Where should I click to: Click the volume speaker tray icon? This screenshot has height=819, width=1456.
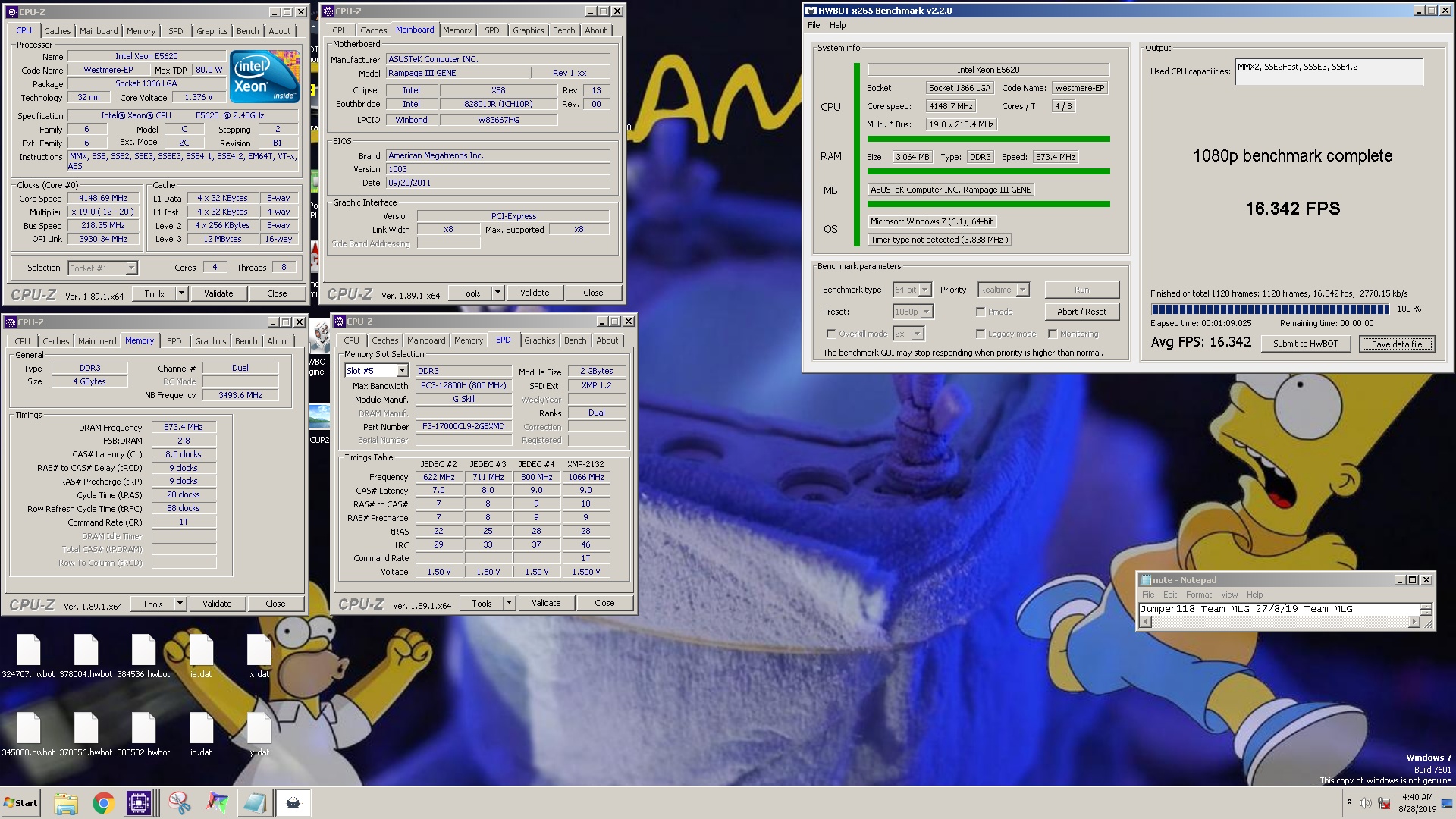coord(1366,803)
